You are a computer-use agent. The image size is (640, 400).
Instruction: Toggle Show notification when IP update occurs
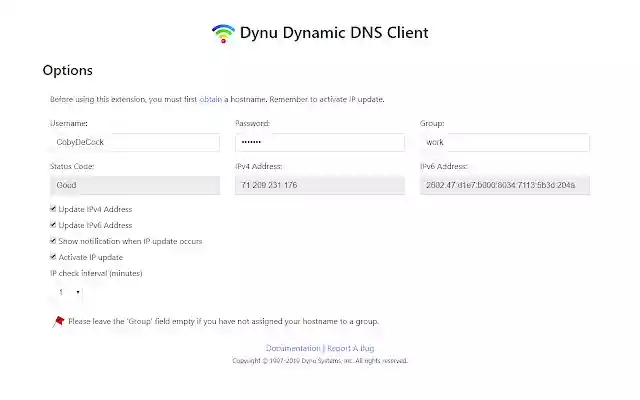click(x=53, y=241)
